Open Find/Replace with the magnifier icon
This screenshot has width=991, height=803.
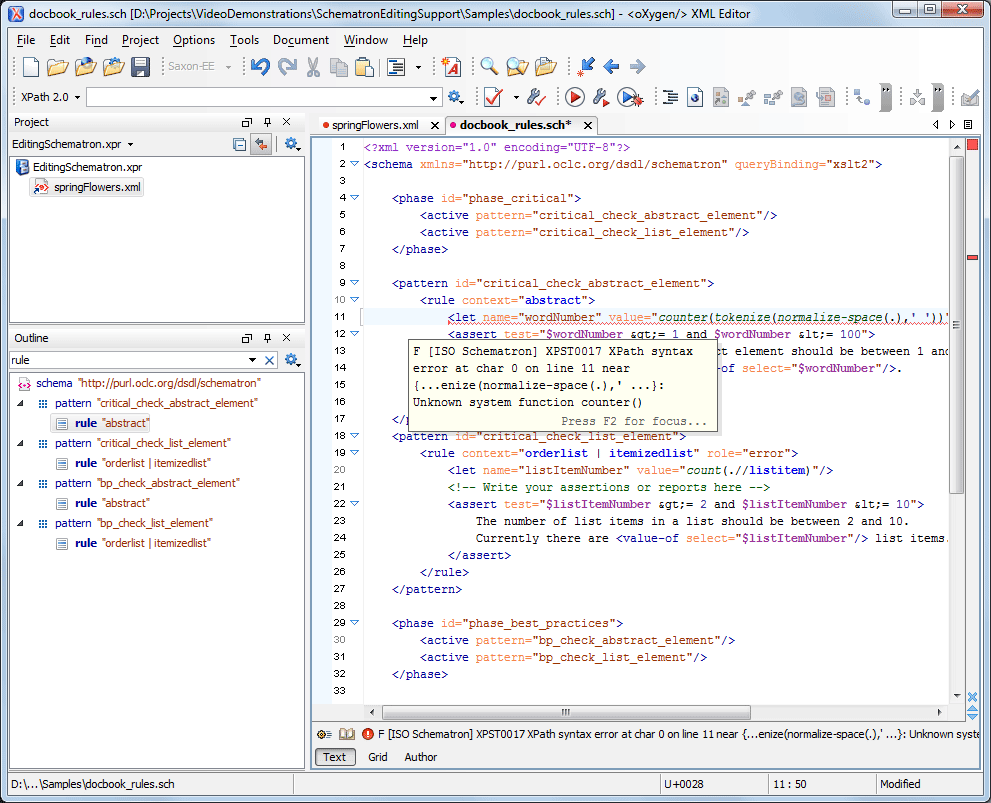point(489,66)
